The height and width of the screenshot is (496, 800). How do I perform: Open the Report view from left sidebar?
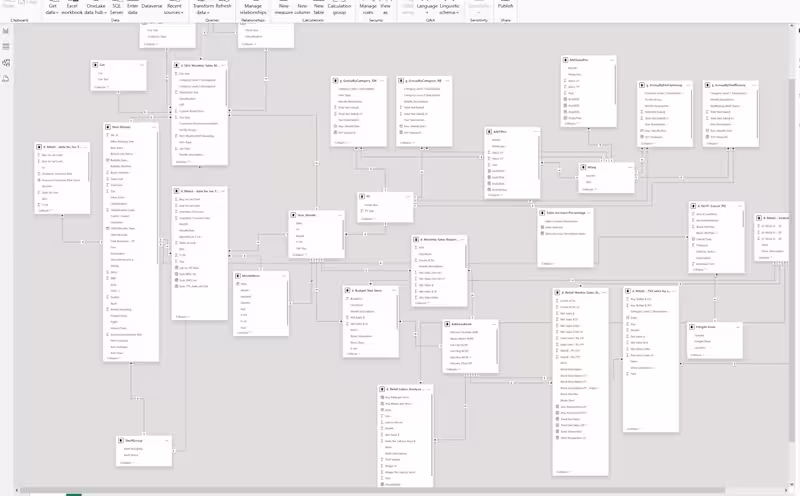tap(6, 31)
